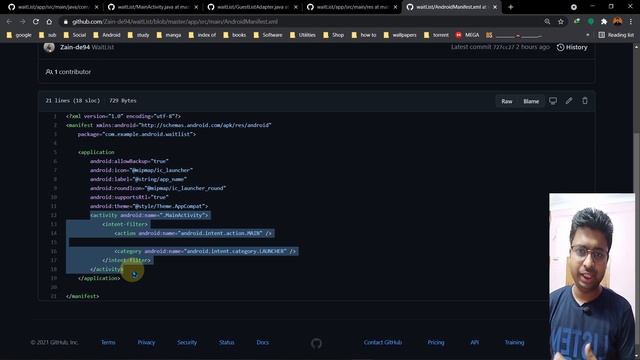Focus the github.com address bar
The width and height of the screenshot is (640, 360).
[302, 22]
